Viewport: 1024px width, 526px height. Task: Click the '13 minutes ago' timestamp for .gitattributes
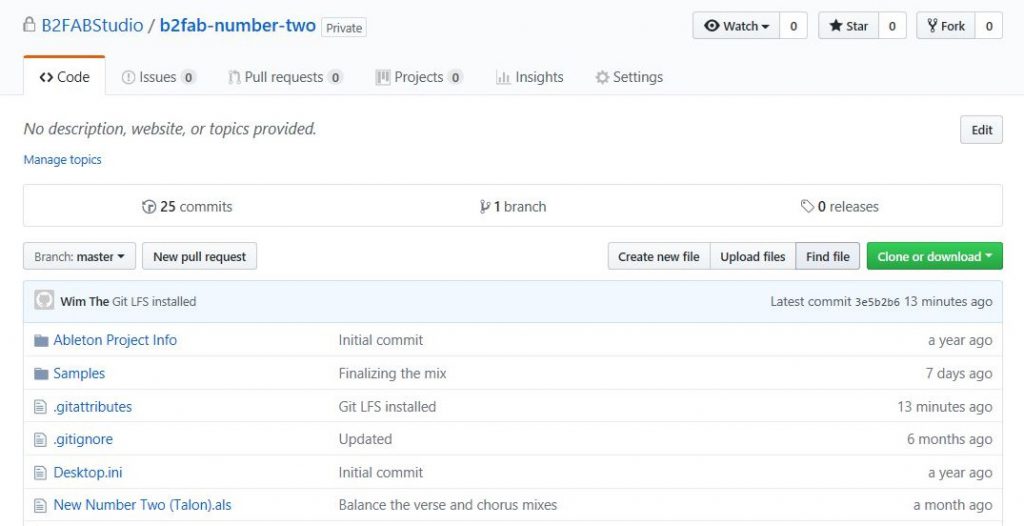[945, 406]
